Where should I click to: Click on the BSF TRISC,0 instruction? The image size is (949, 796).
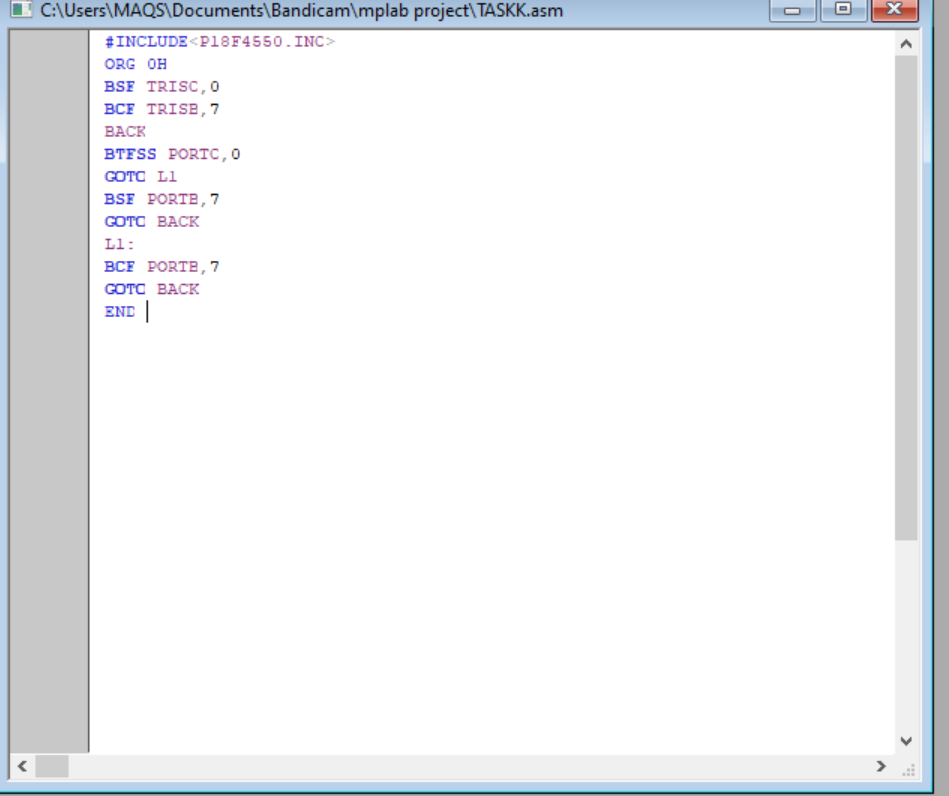[x=161, y=87]
